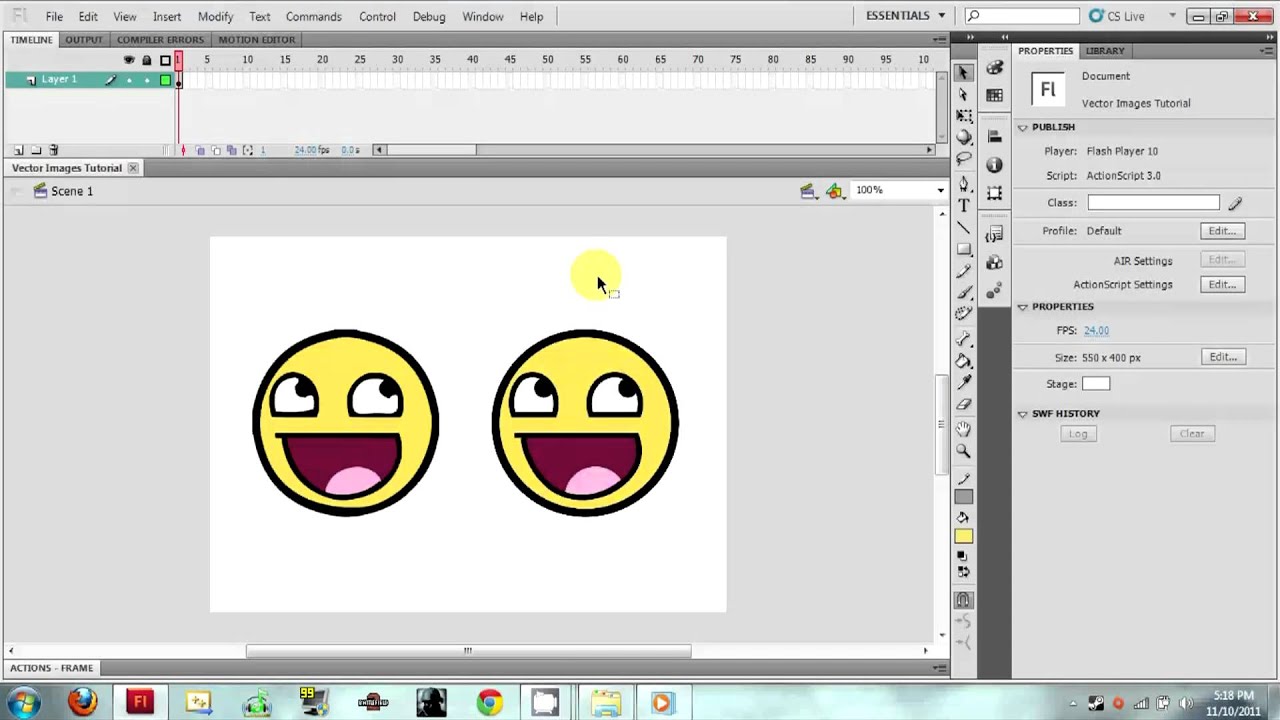Image resolution: width=1280 pixels, height=720 pixels.
Task: Select the Text tool
Action: pos(963,206)
